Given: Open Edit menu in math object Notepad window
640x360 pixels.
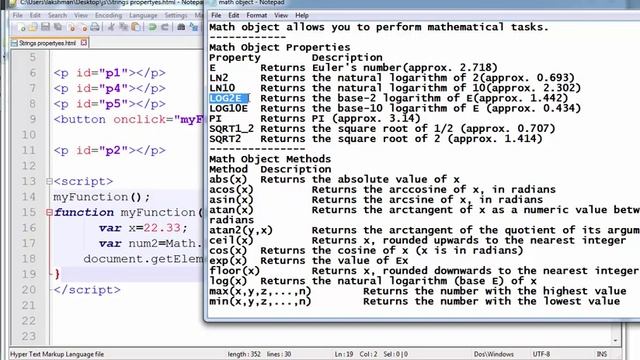Looking at the screenshot, I should tap(233, 16).
